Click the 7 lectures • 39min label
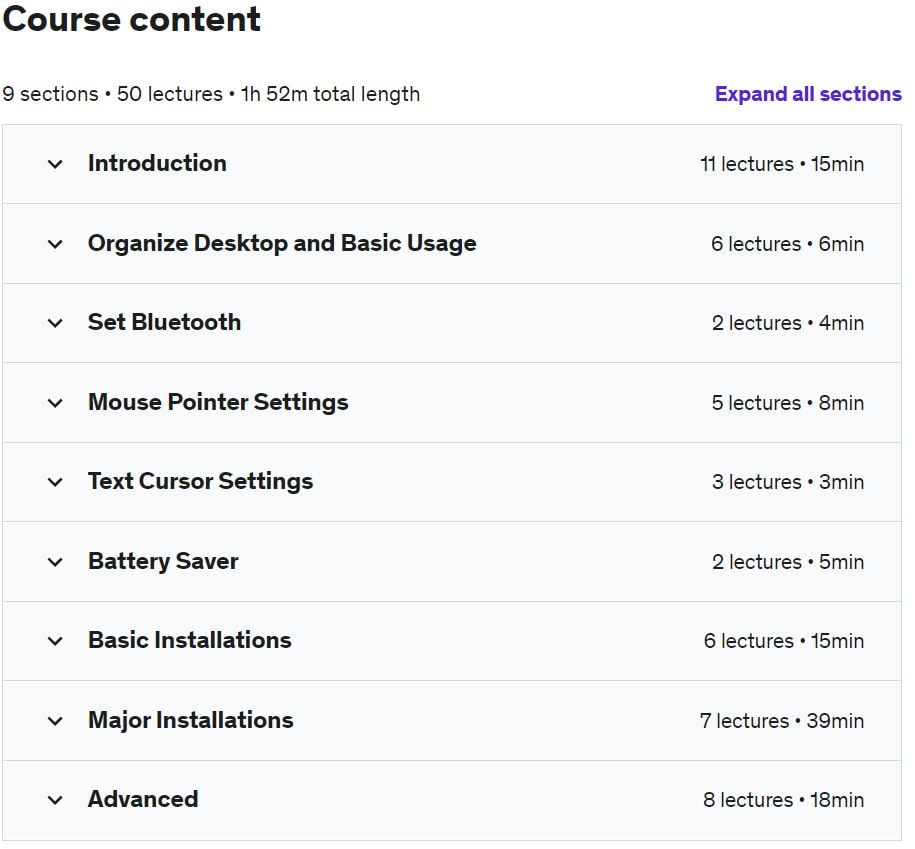This screenshot has width=915, height=849. click(781, 721)
